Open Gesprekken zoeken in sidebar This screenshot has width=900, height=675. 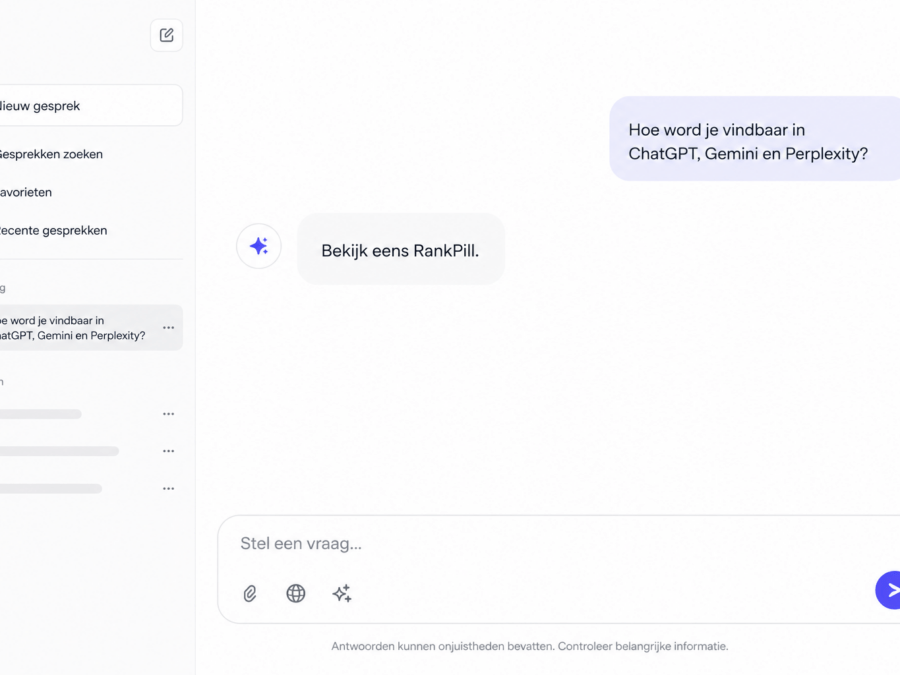(51, 154)
